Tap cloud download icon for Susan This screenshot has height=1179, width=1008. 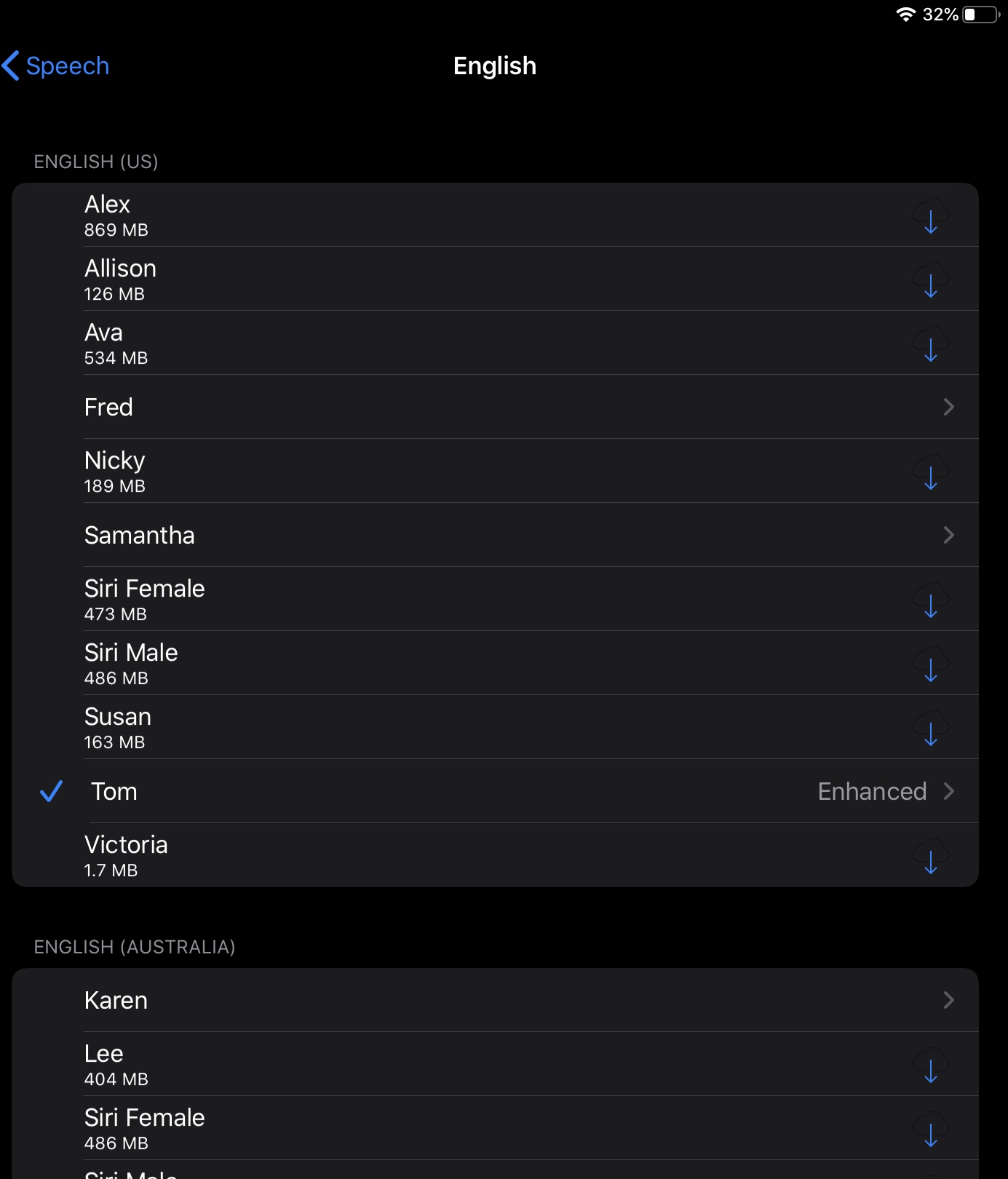coord(930,729)
